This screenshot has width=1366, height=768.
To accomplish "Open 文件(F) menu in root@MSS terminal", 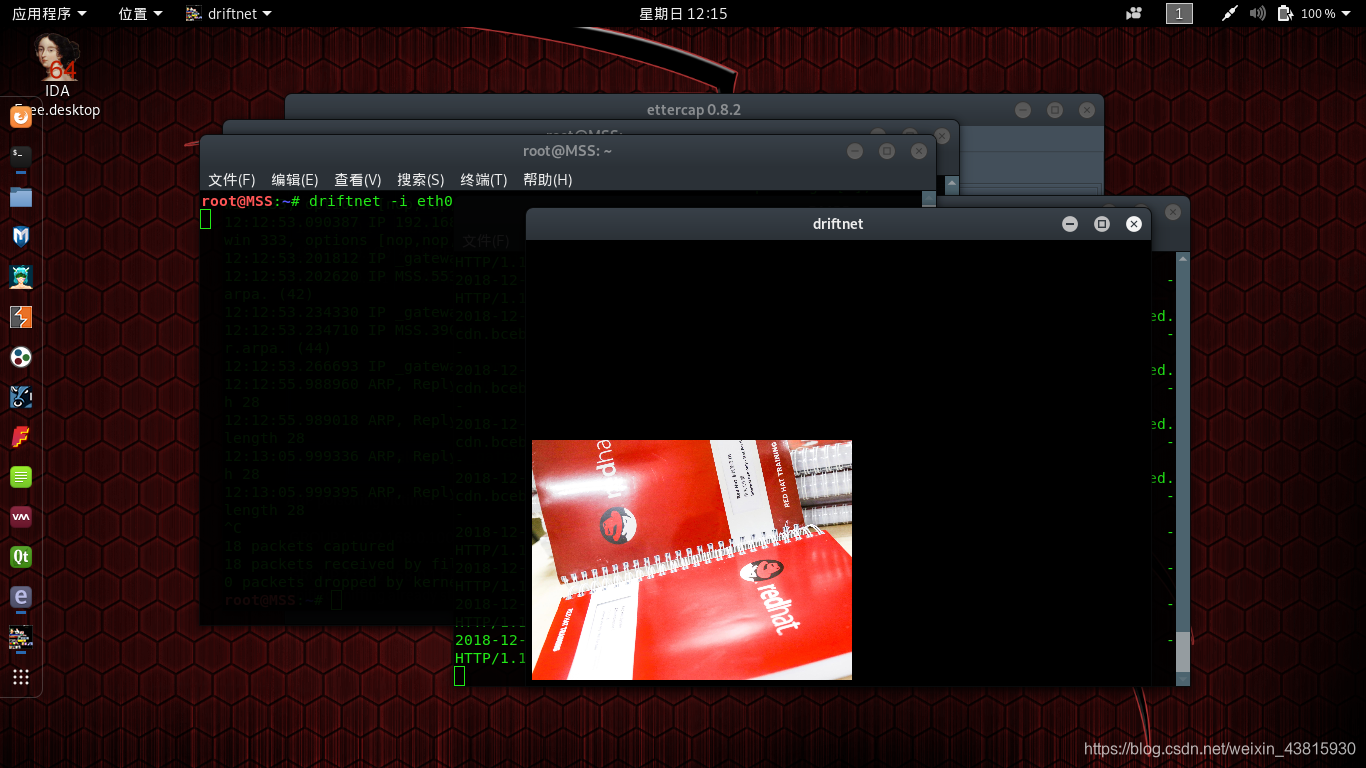I will point(231,180).
